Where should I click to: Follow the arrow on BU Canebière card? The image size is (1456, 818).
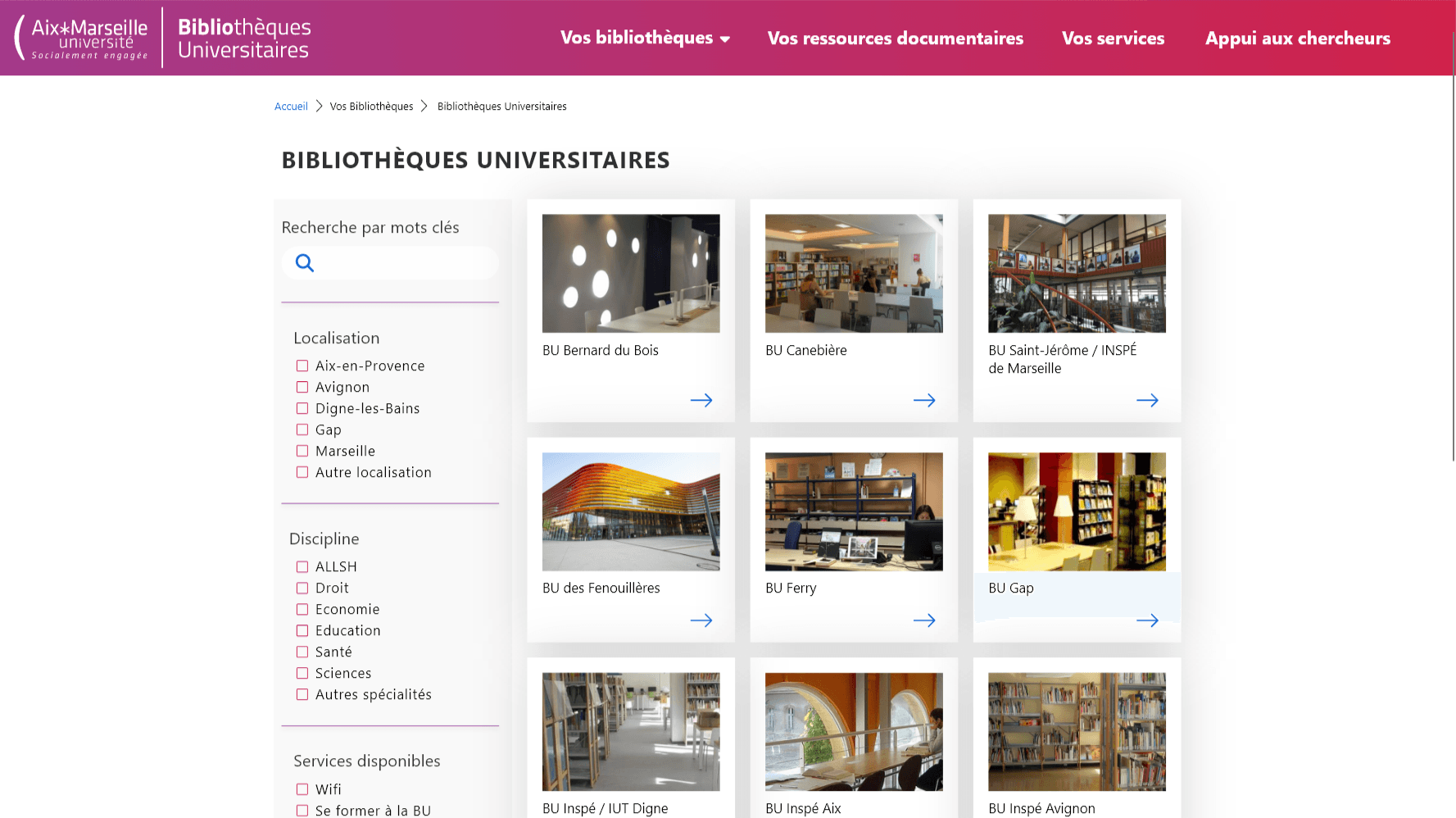[x=924, y=400]
